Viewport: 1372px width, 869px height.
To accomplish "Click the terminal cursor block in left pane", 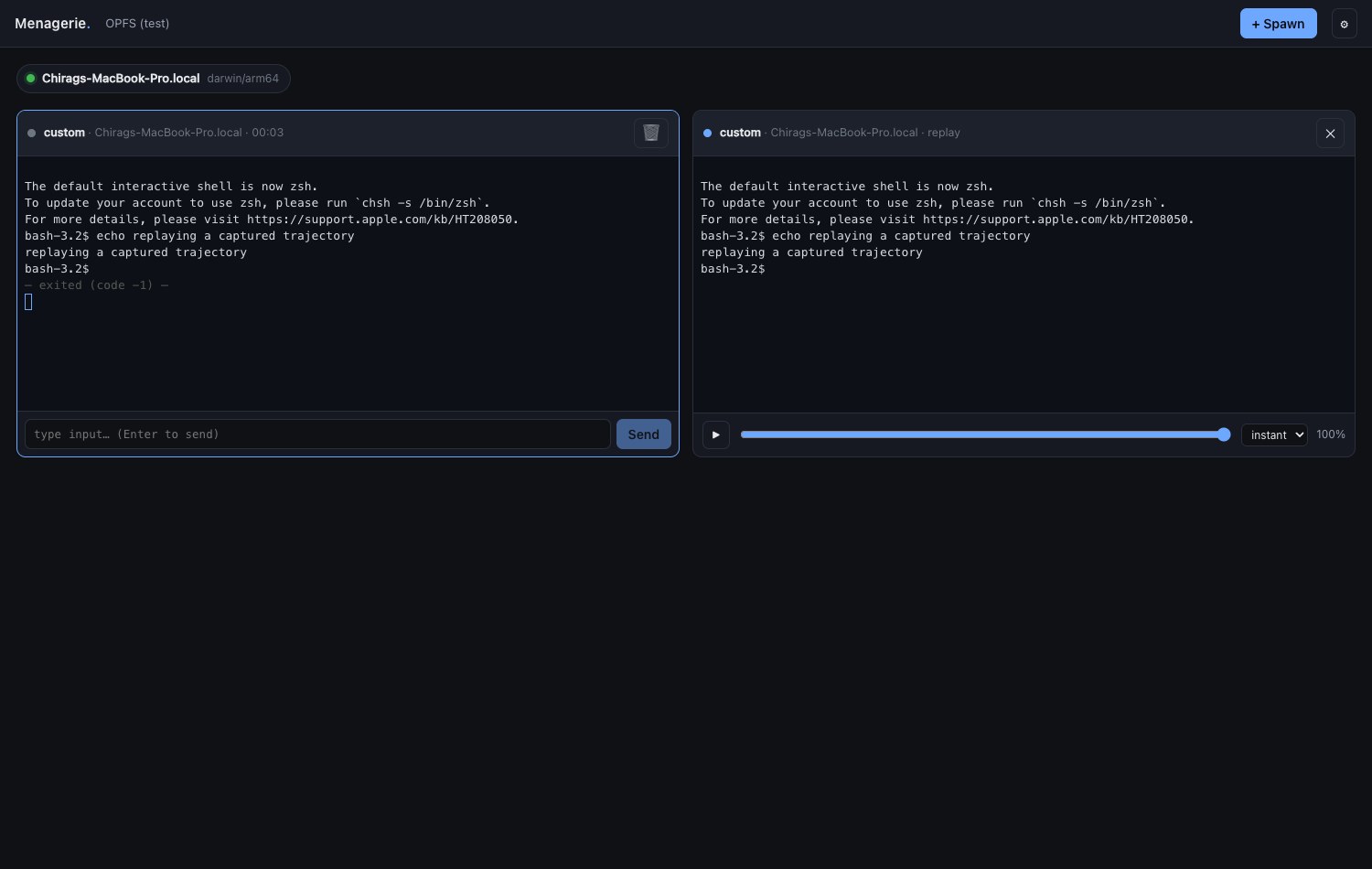I will (28, 302).
